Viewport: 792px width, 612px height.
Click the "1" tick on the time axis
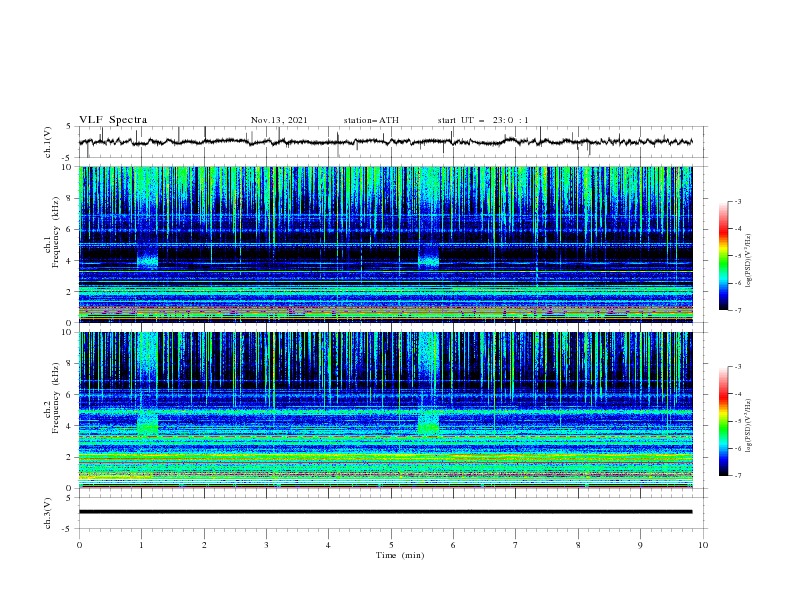(141, 545)
